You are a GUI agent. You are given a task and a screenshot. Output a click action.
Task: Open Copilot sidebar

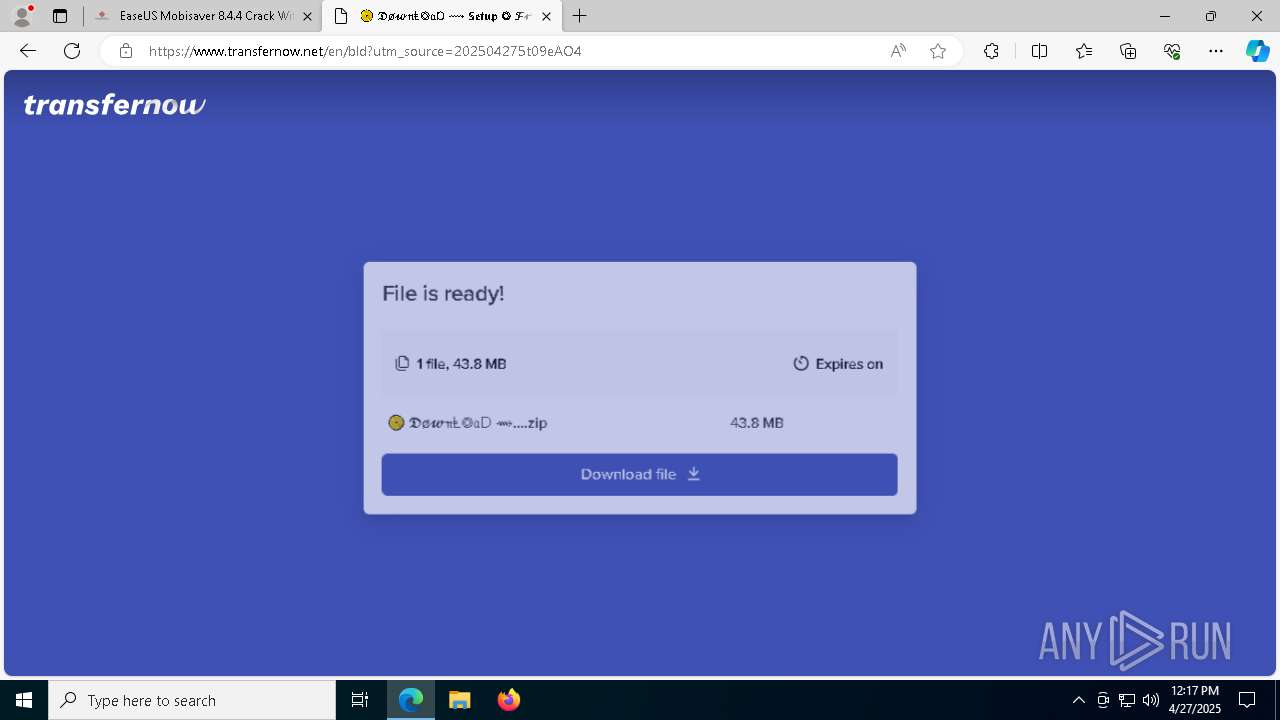[x=1257, y=51]
